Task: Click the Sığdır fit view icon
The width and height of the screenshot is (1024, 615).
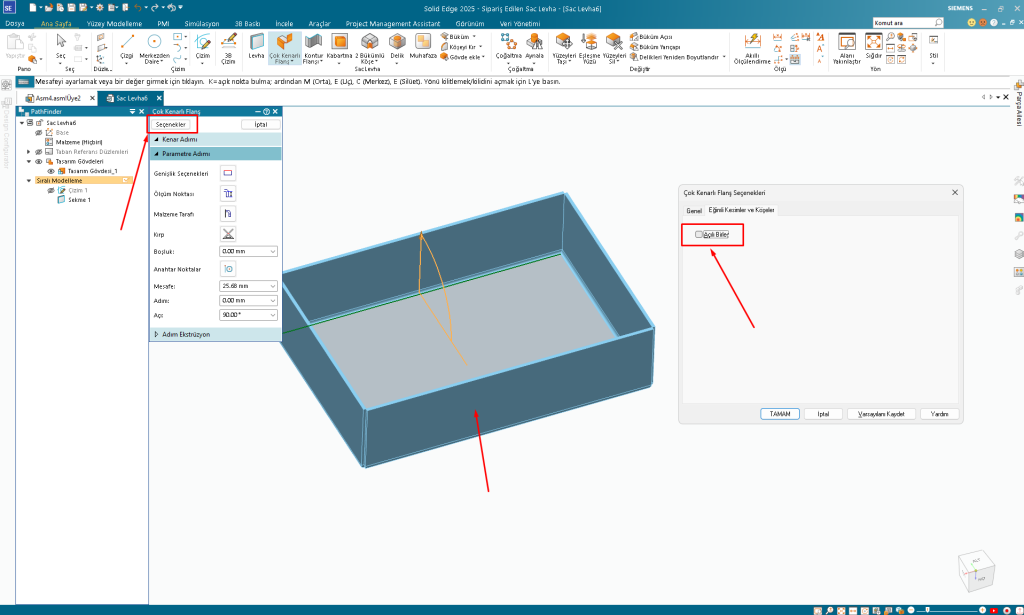Action: coord(874,42)
